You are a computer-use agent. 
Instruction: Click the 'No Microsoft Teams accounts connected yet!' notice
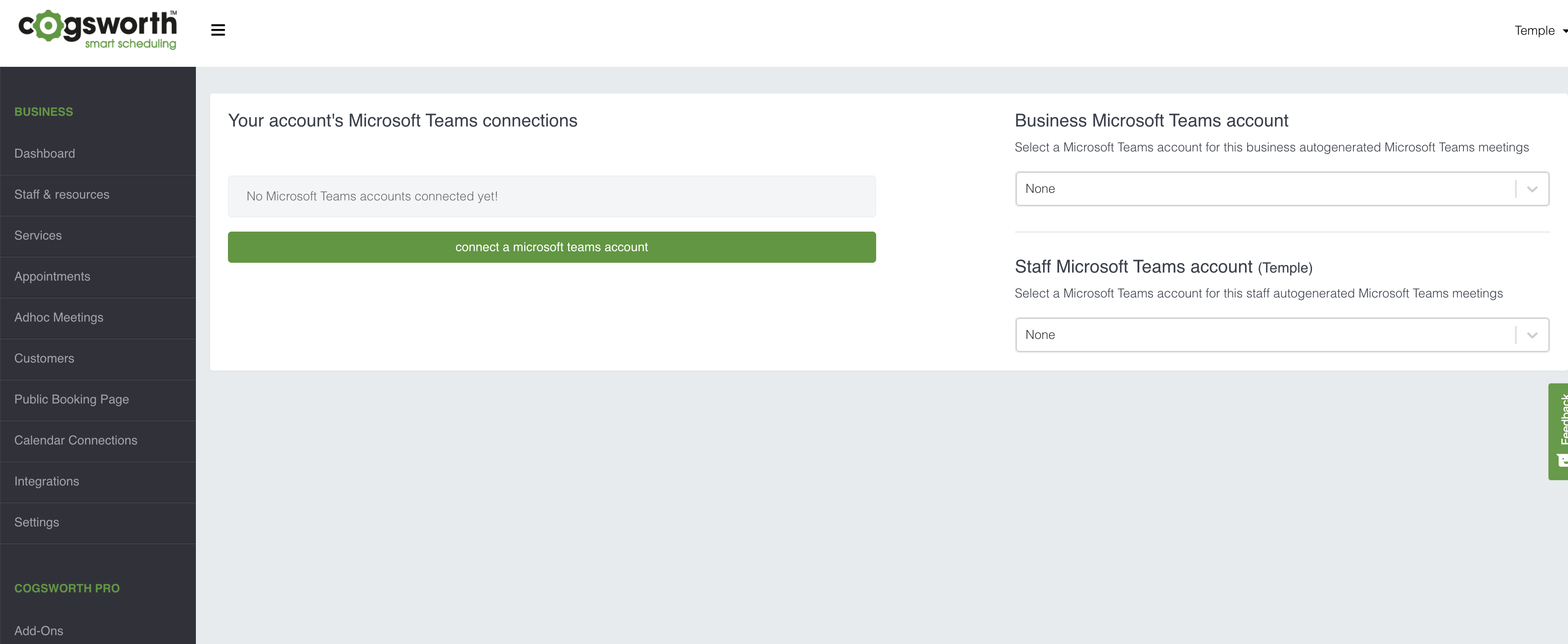click(552, 196)
